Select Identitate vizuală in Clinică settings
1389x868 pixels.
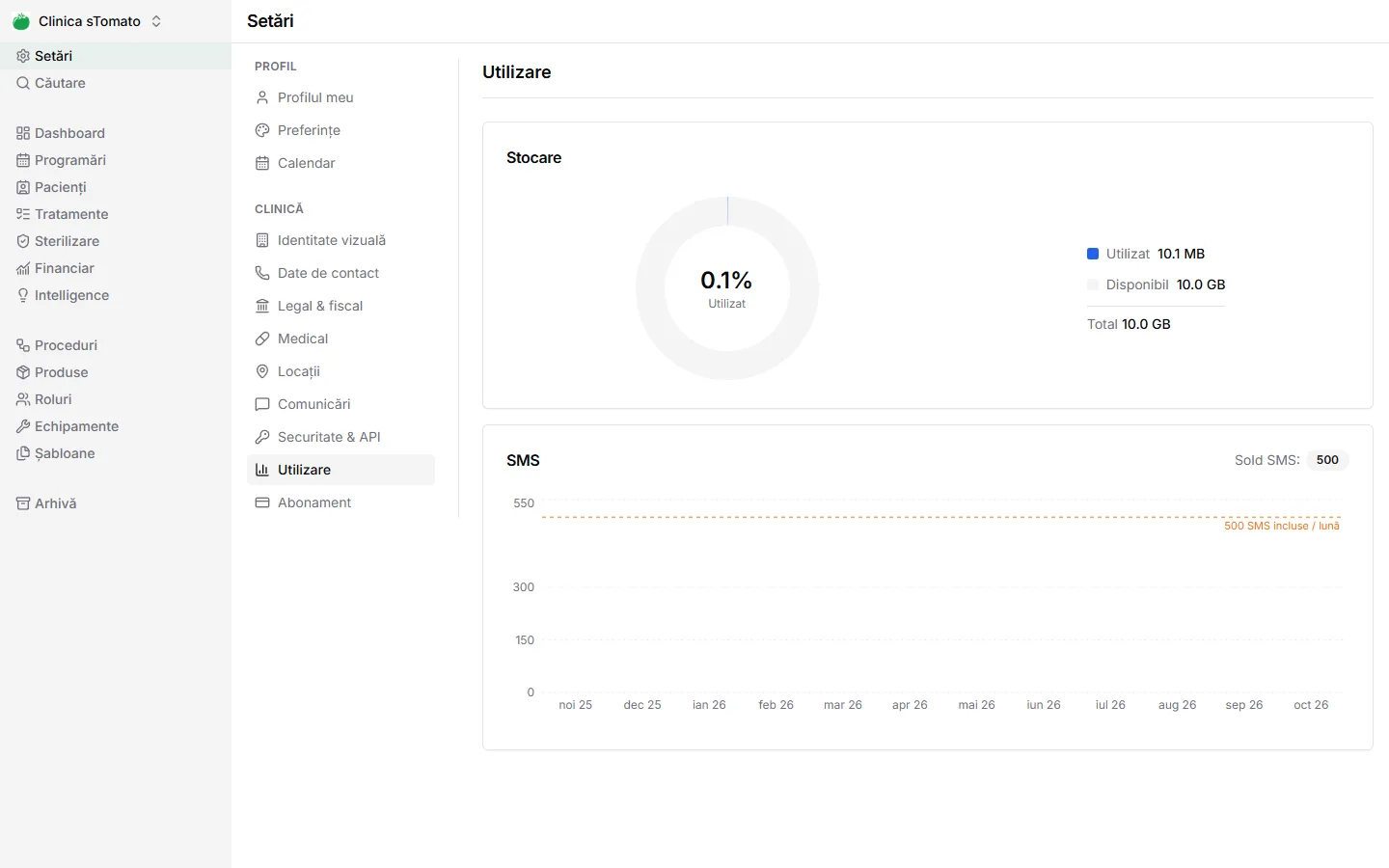point(340,240)
